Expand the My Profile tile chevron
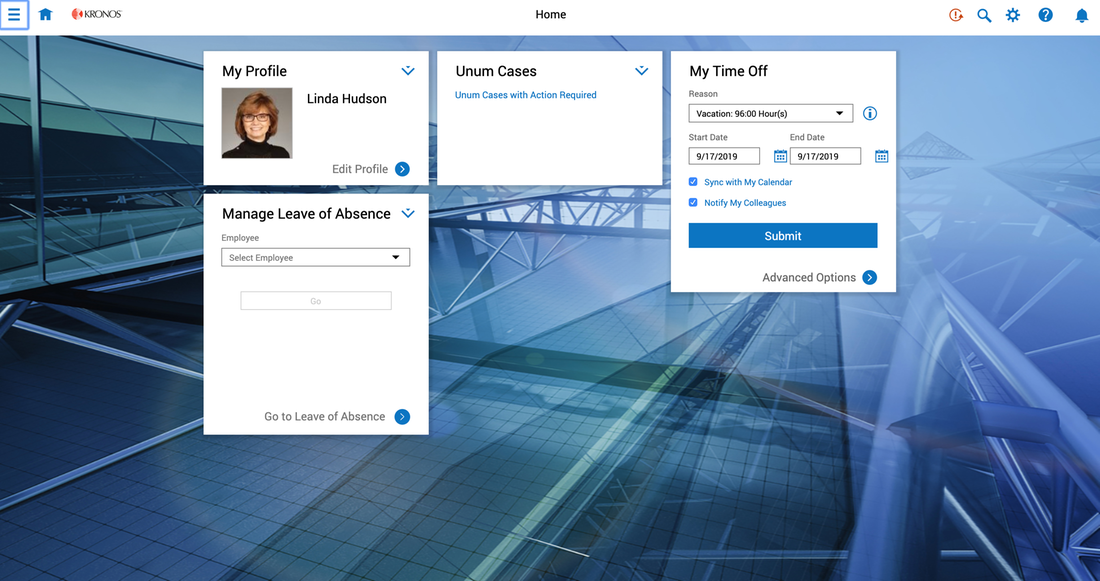 pyautogui.click(x=407, y=71)
